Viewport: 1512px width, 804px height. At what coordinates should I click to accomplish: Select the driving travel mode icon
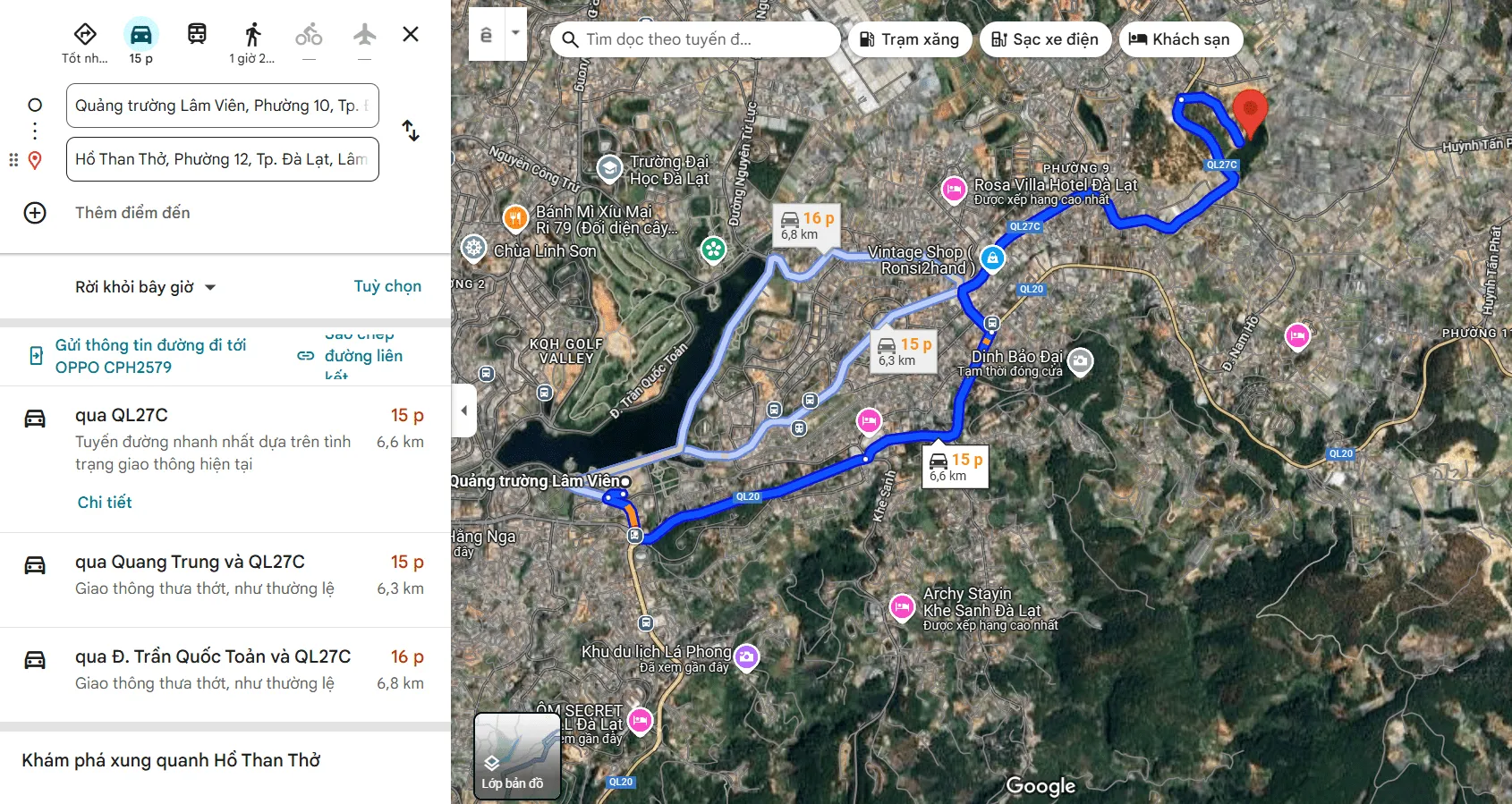click(x=141, y=35)
